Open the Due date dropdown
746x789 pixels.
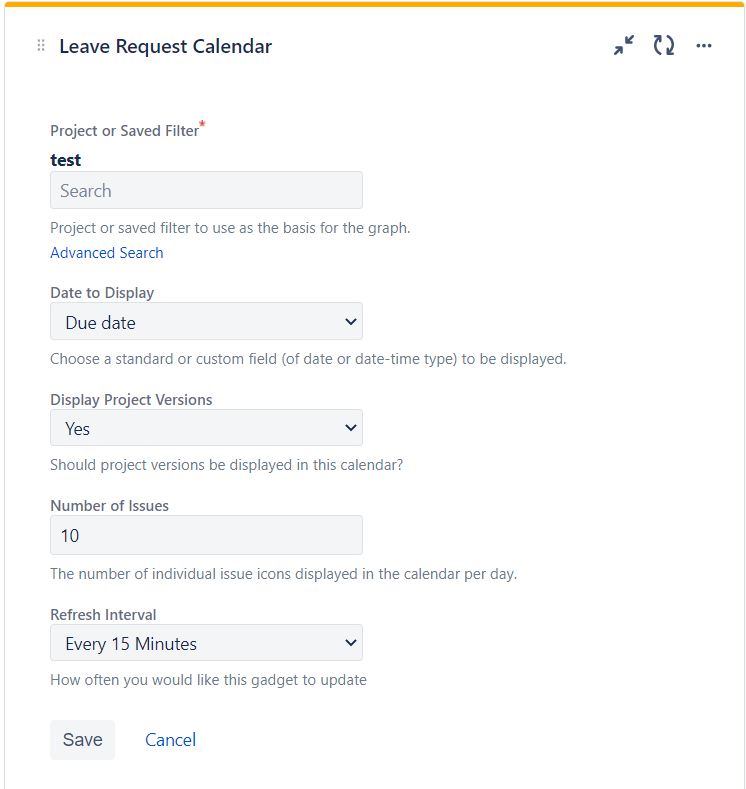coord(206,321)
